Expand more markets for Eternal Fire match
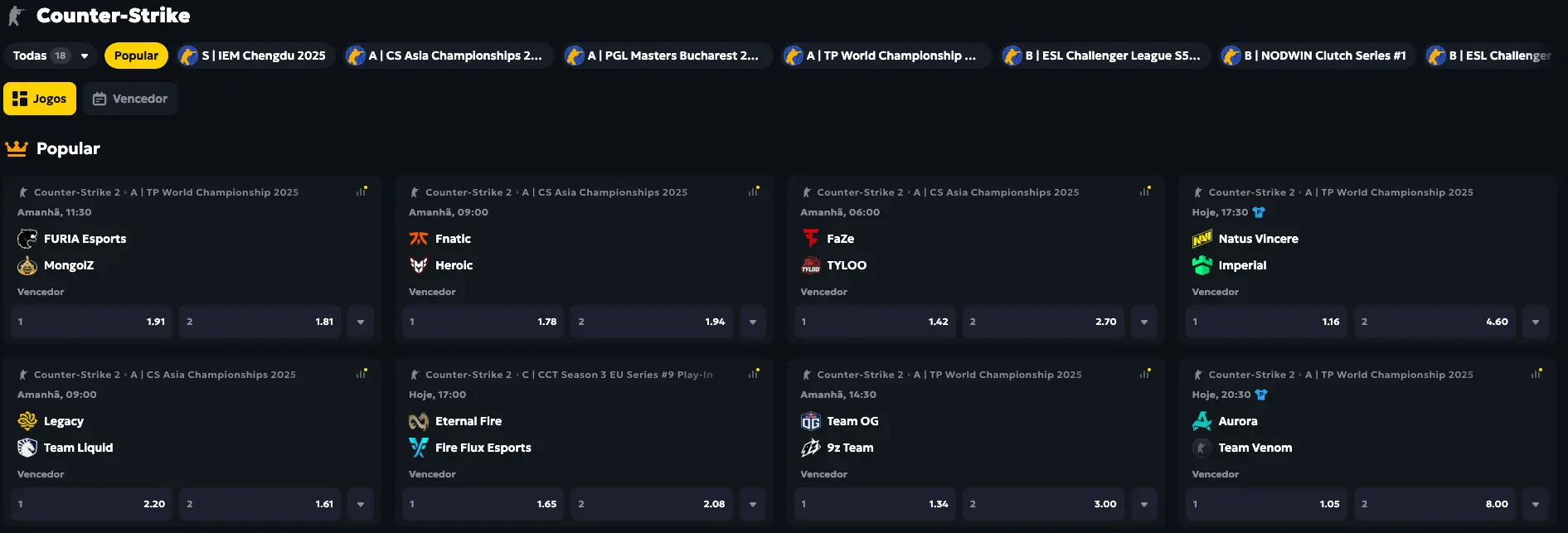The width and height of the screenshot is (1568, 533). (753, 504)
